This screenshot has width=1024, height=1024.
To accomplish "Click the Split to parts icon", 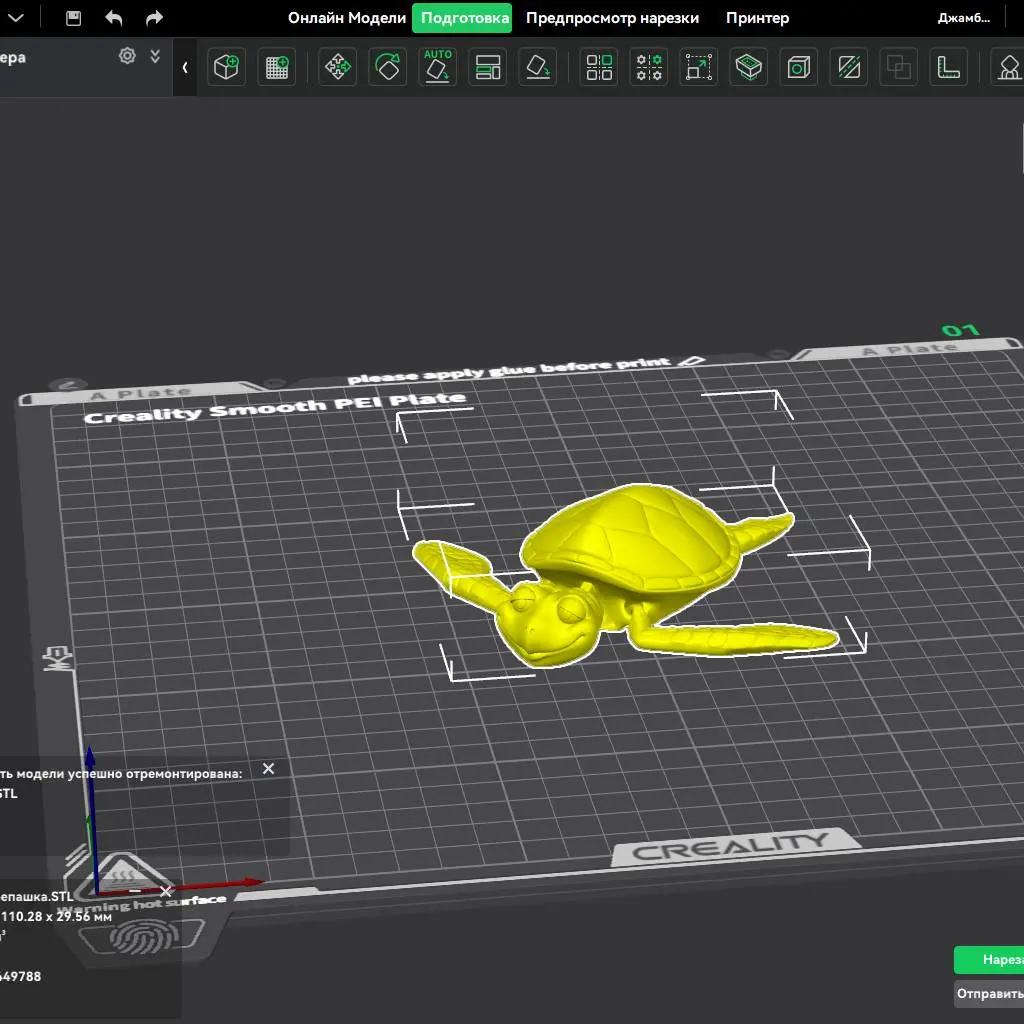I will pyautogui.click(x=648, y=67).
